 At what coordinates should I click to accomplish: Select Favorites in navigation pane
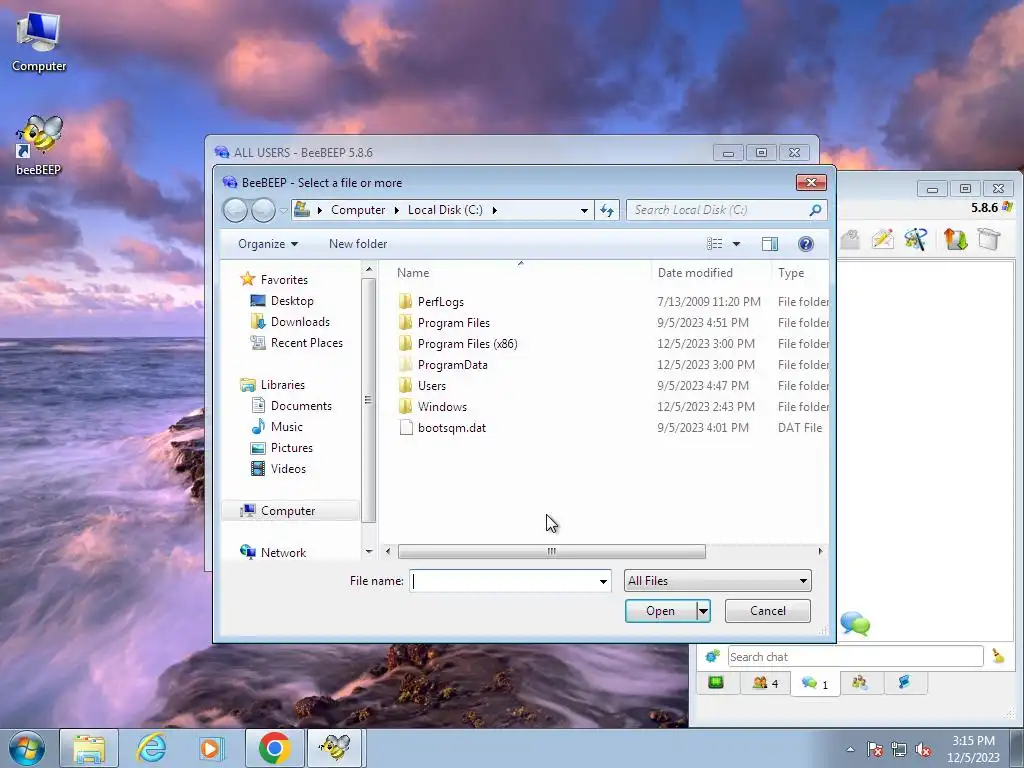click(284, 280)
